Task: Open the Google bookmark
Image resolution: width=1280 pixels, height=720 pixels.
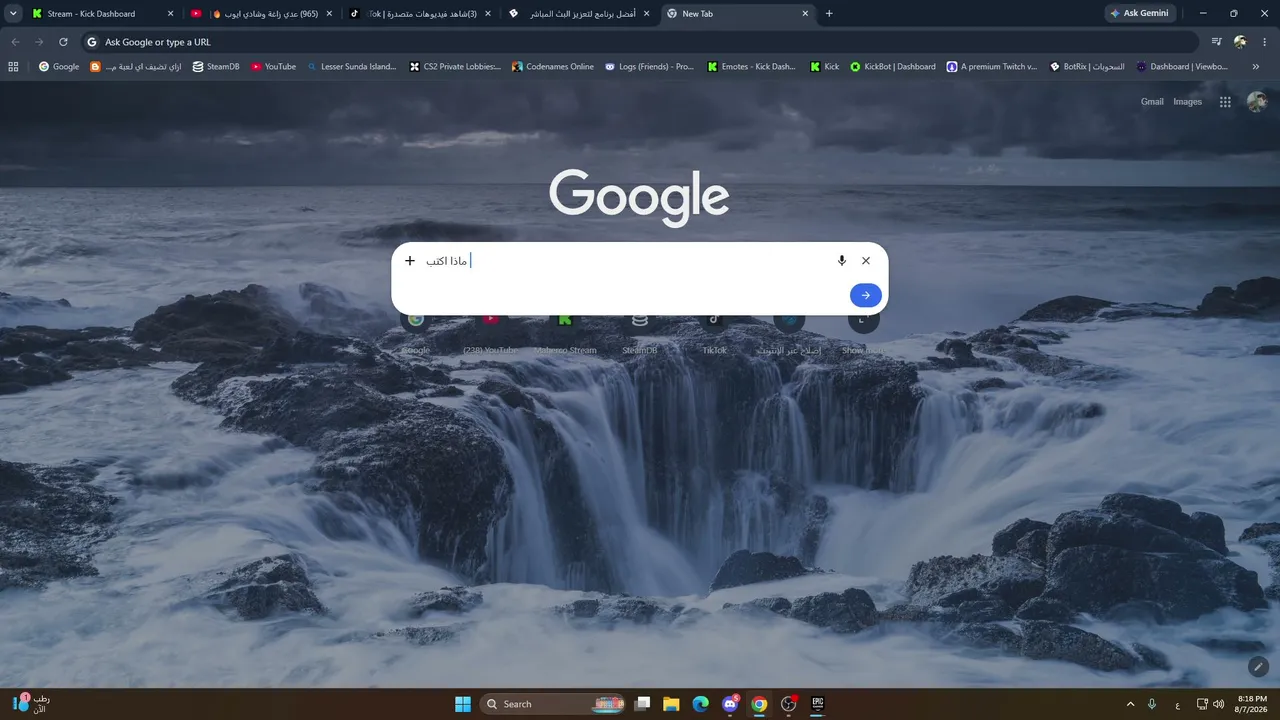Action: (x=58, y=67)
